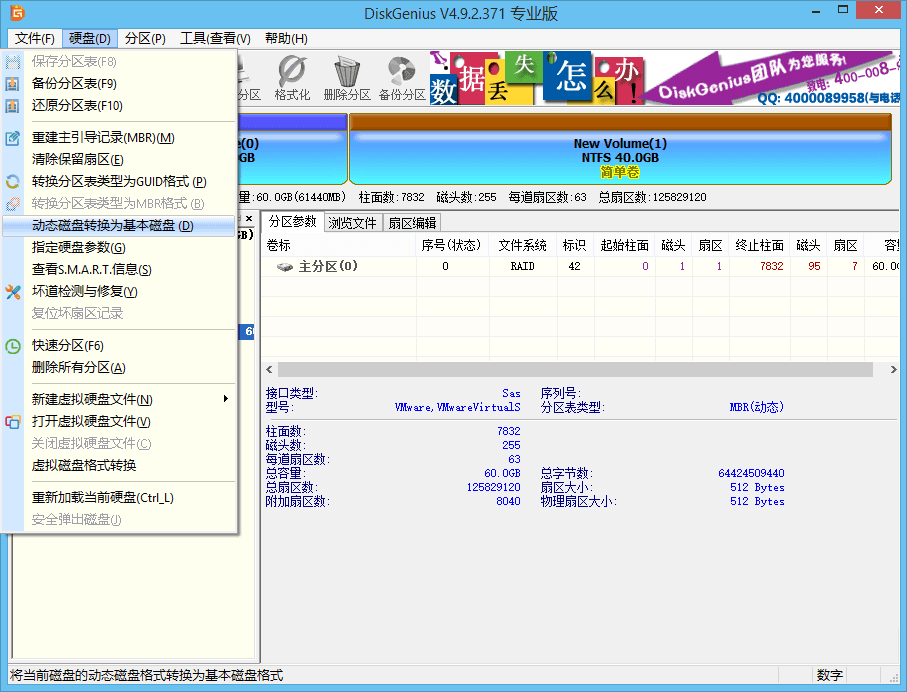Click the Format (格式化) toolbar icon
Image resolution: width=907 pixels, height=692 pixels.
pyautogui.click(x=292, y=77)
